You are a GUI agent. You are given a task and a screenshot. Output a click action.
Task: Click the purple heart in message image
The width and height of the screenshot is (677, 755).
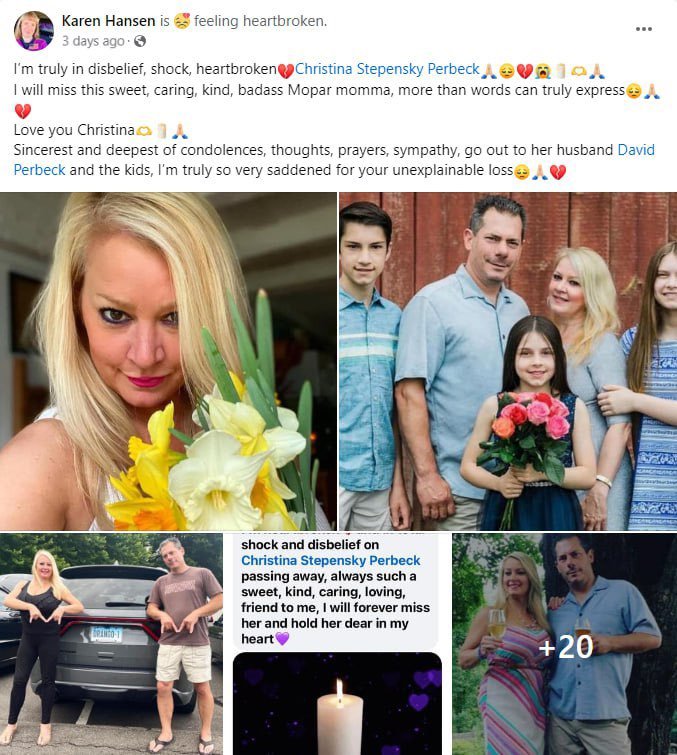pyautogui.click(x=282, y=639)
